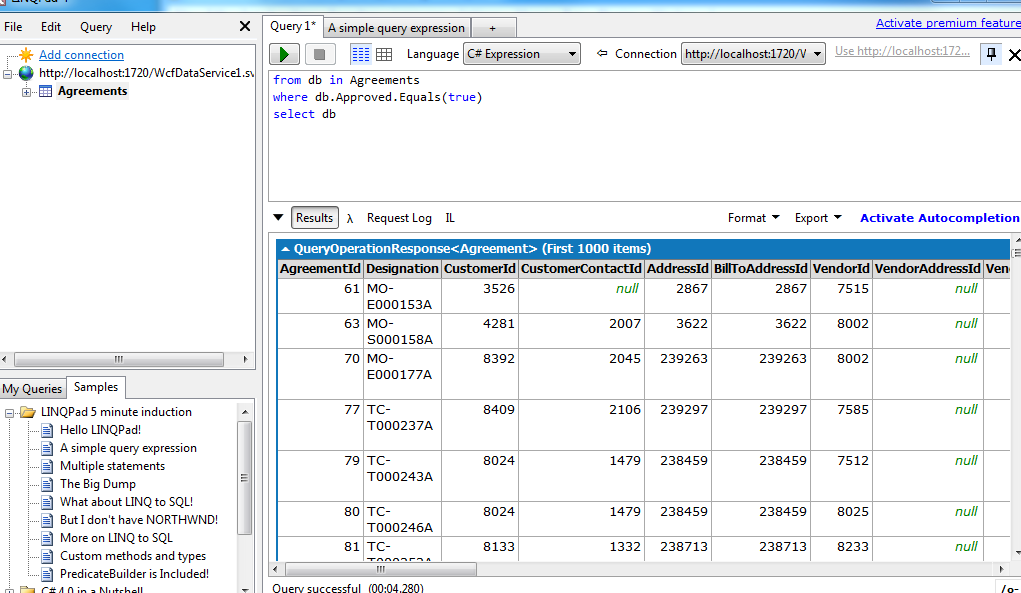Open the Language C# Expression dropdown
The image size is (1021, 593).
pos(522,54)
